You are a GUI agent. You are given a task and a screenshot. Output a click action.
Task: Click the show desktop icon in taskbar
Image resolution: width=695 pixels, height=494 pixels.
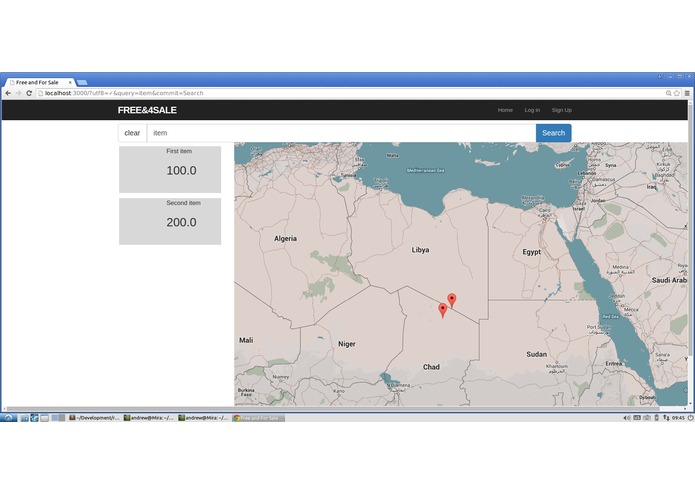click(x=44, y=418)
